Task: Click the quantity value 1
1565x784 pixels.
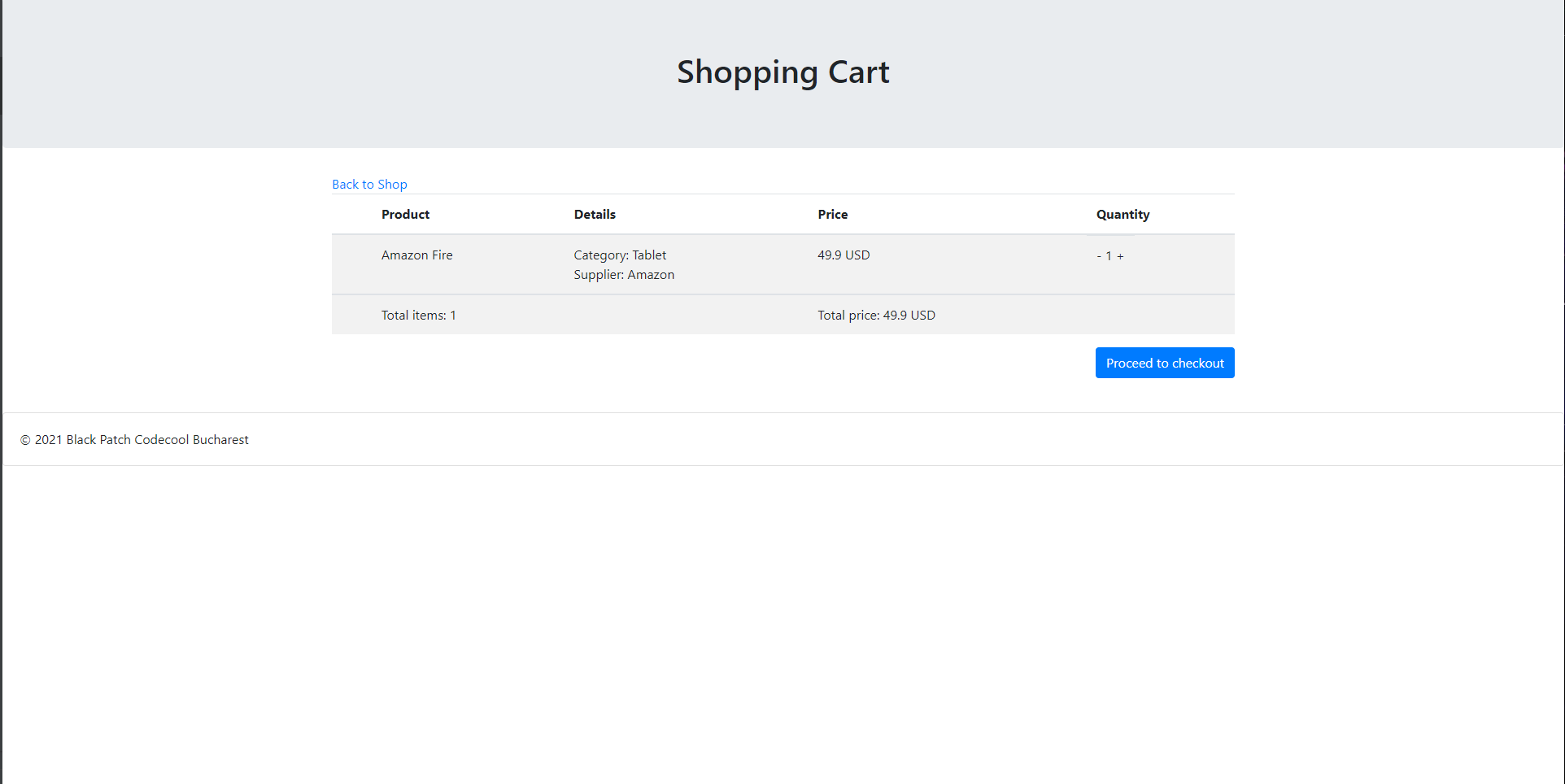Action: click(1109, 255)
